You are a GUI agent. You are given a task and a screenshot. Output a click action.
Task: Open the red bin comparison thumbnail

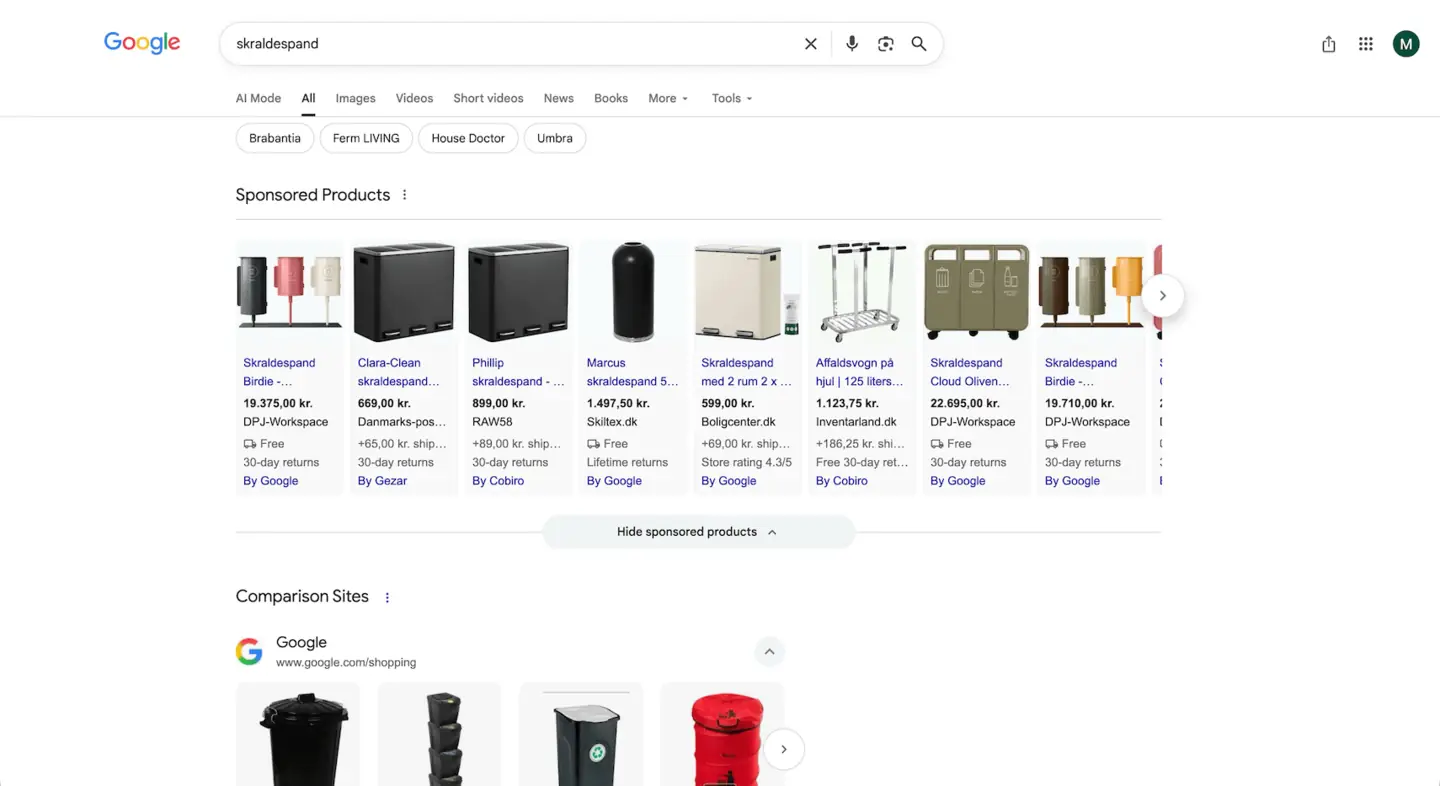[x=722, y=735]
